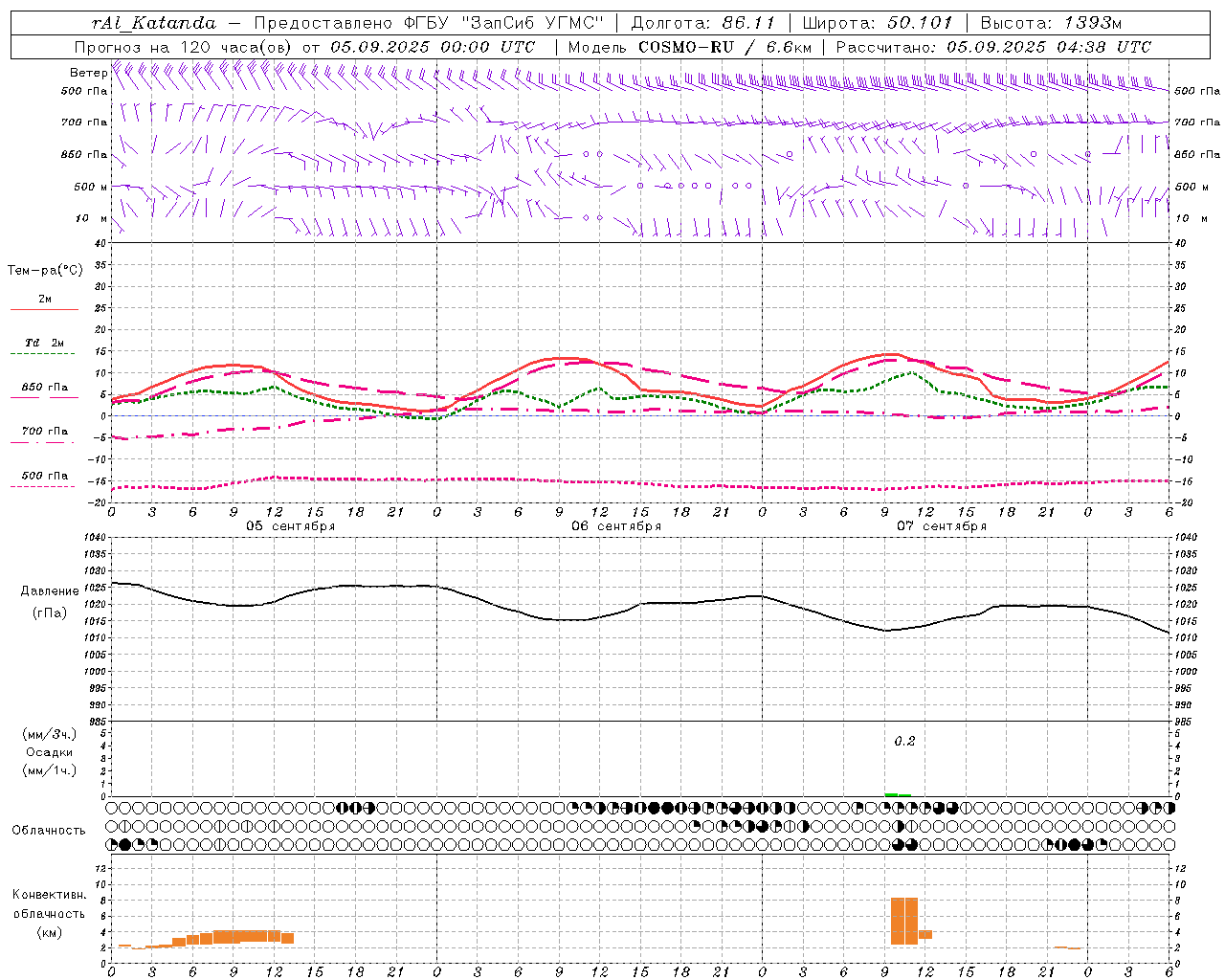Click the 2м red line legend sample
This screenshot has height=980, width=1225.
[x=44, y=310]
